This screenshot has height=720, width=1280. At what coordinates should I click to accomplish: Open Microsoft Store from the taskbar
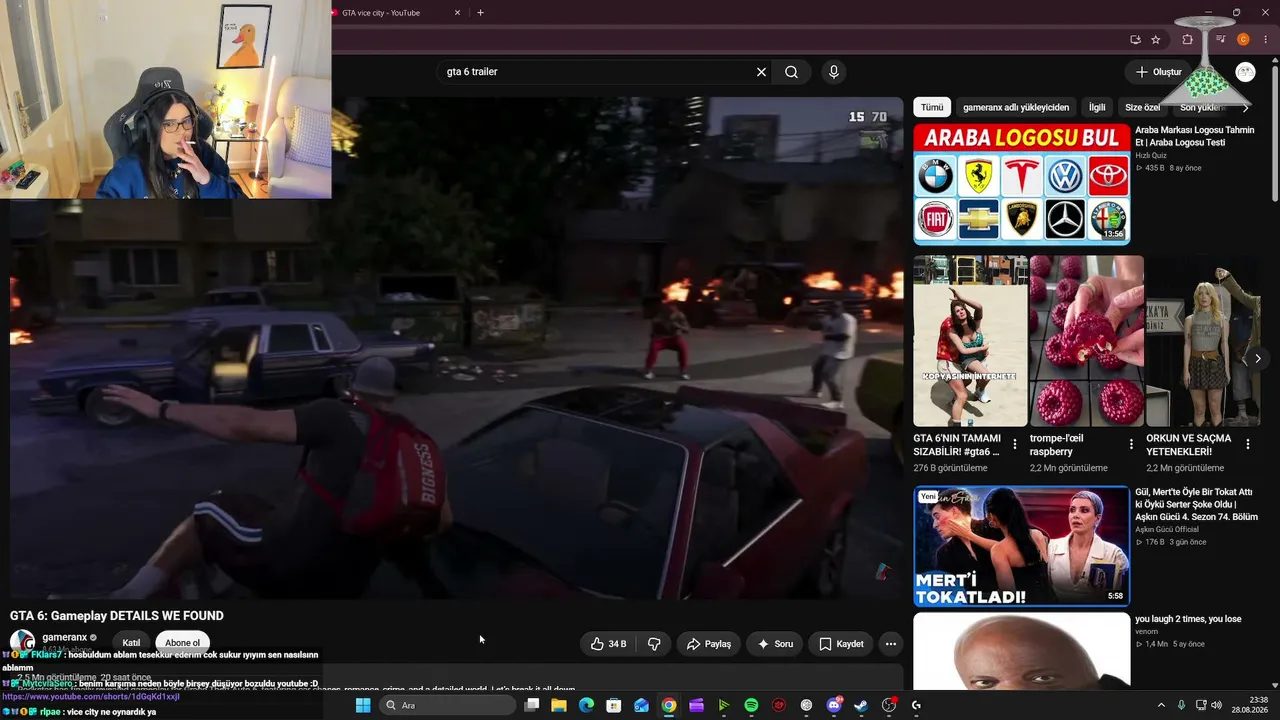(x=614, y=705)
